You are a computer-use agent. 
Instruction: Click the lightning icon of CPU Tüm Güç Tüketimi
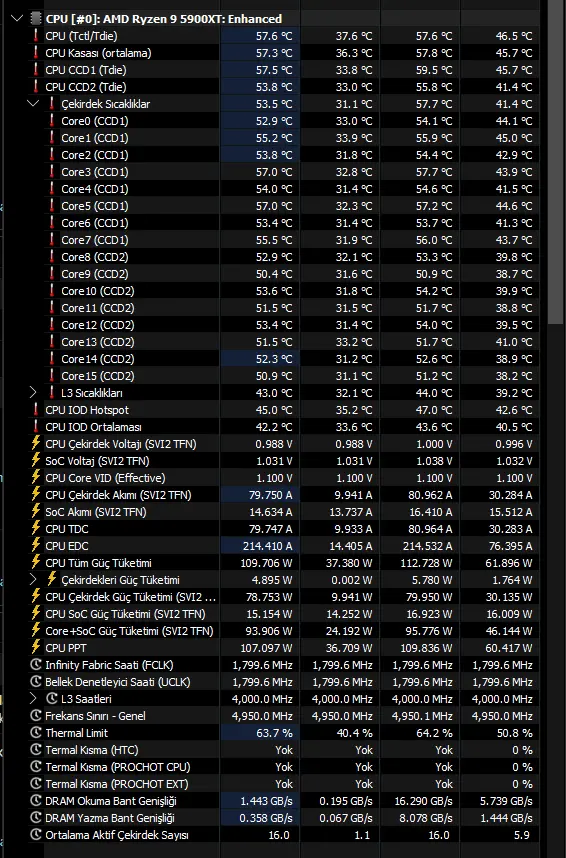pyautogui.click(x=36, y=561)
